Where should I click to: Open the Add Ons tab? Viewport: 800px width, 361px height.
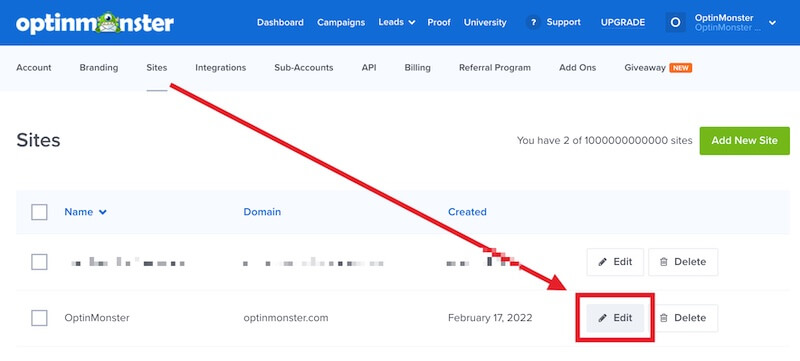(x=577, y=67)
